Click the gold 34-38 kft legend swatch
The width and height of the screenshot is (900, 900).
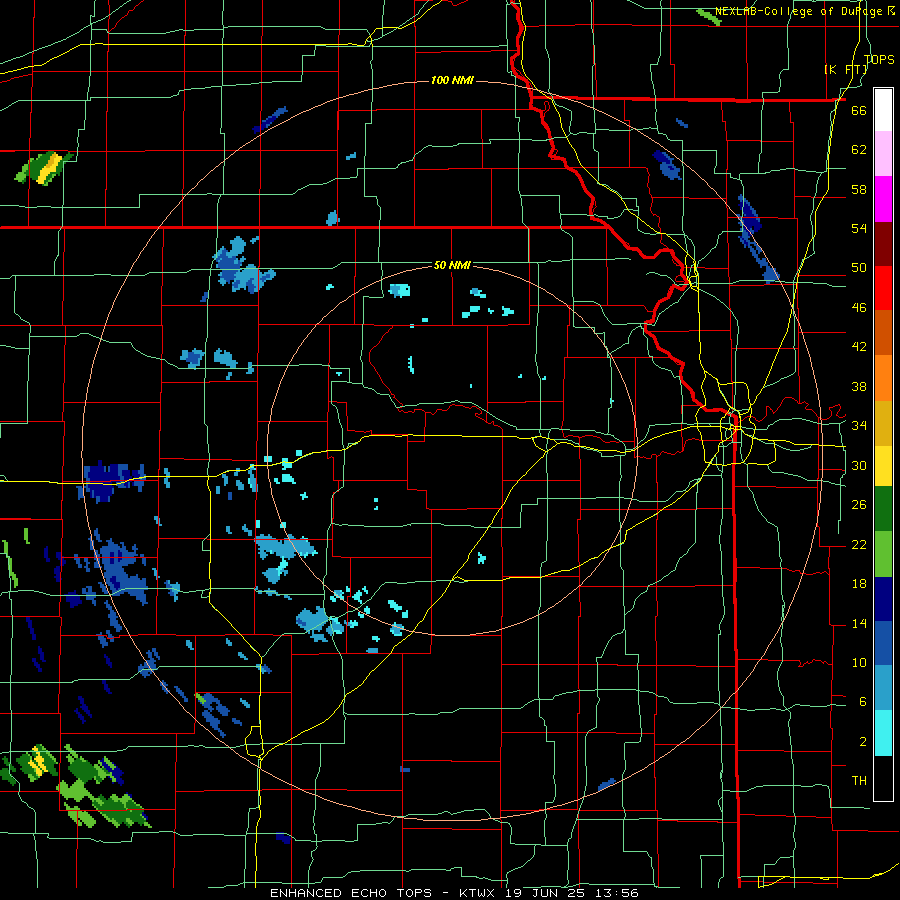coord(883,423)
